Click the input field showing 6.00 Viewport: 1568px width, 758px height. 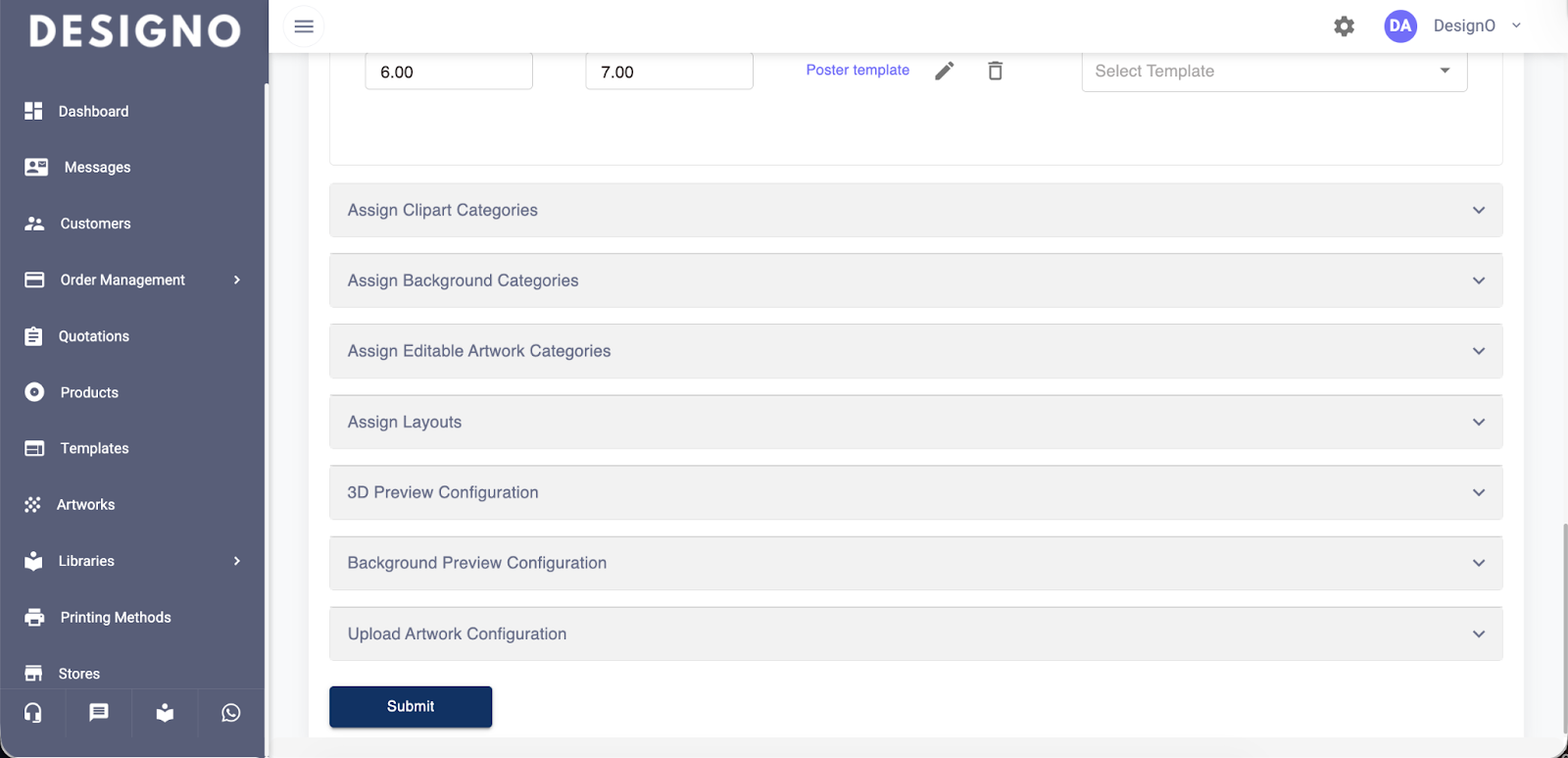pyautogui.click(x=449, y=72)
